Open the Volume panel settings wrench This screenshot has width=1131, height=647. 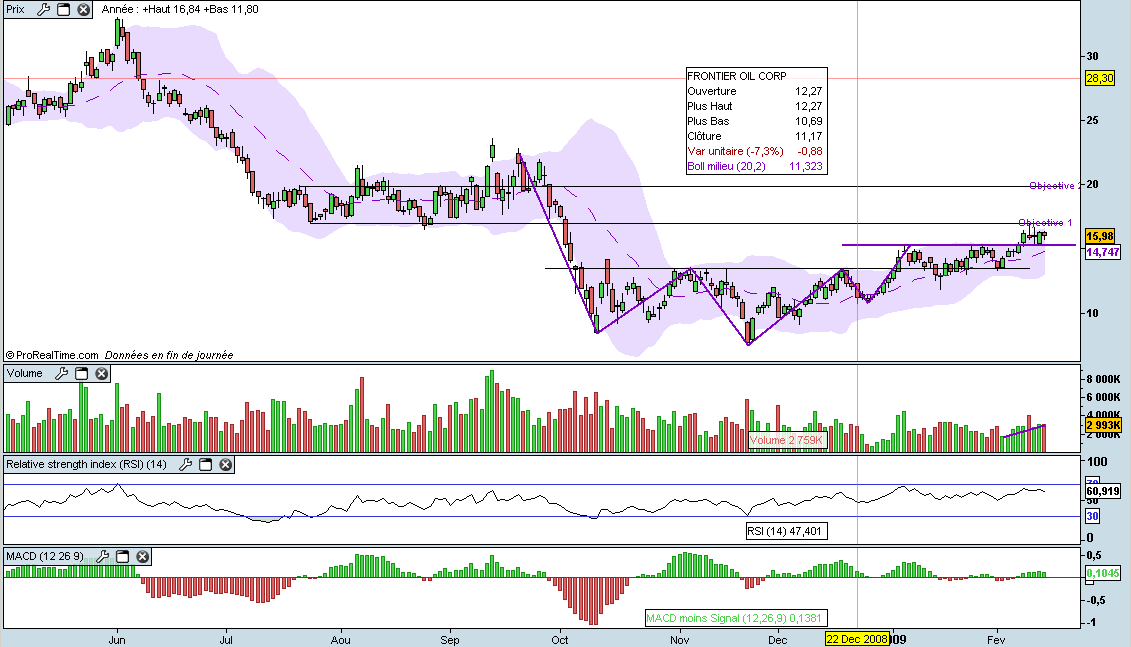click(61, 373)
